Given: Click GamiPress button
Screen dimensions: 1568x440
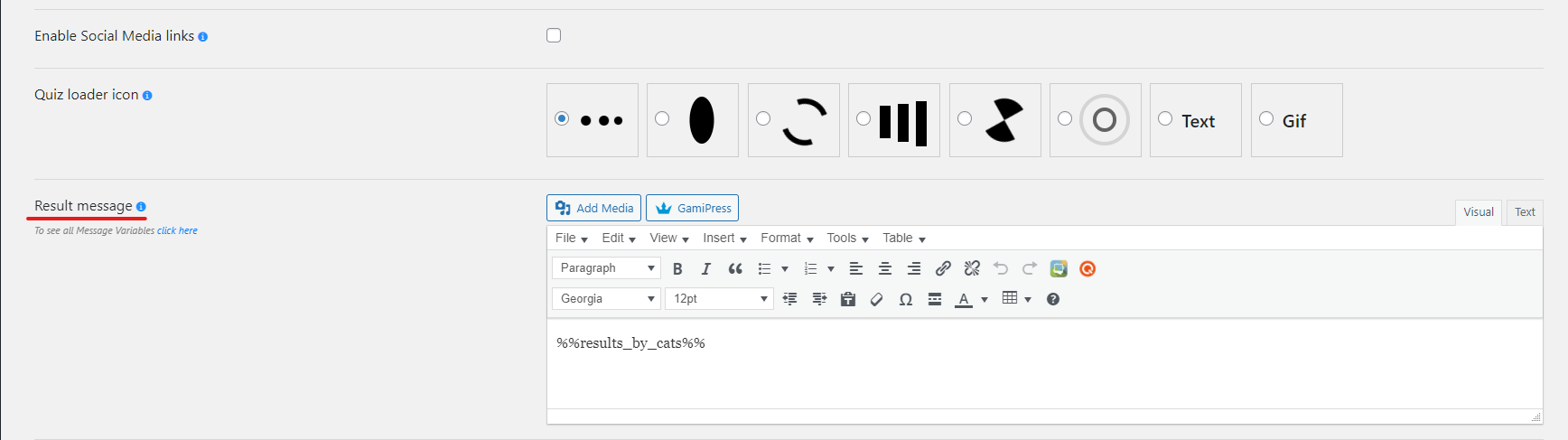Looking at the screenshot, I should click(692, 208).
